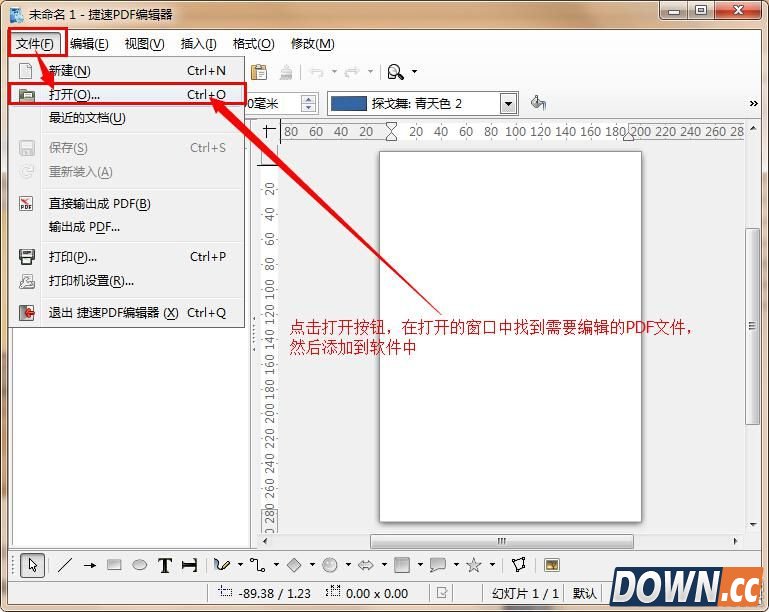769x612 pixels.
Task: Choose 打开 (Open) from File menu
Action: (74, 95)
